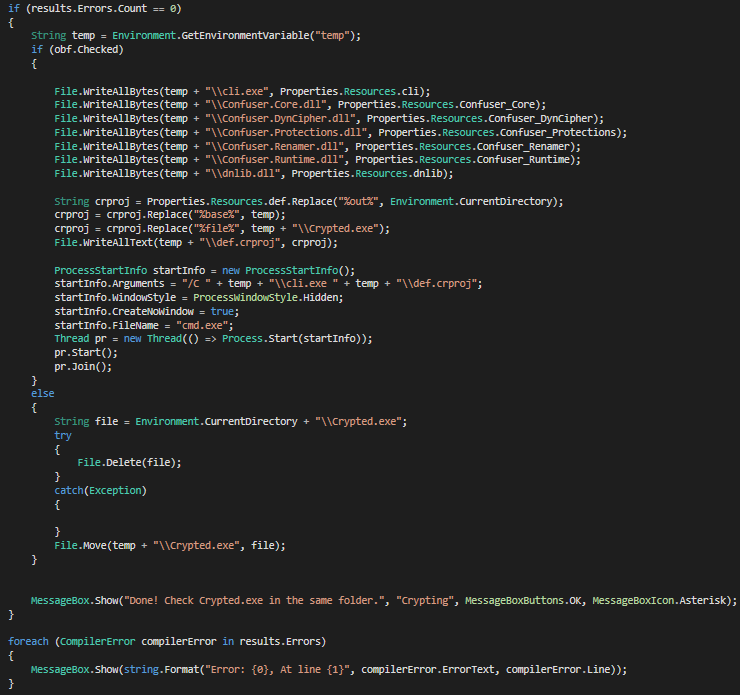Click the foreach keyword

click(x=28, y=641)
